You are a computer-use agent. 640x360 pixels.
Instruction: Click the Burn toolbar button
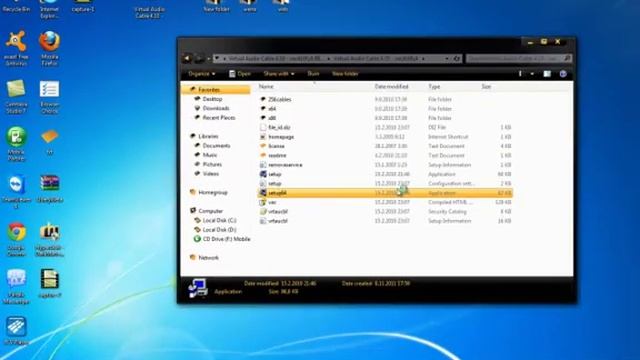tap(313, 74)
